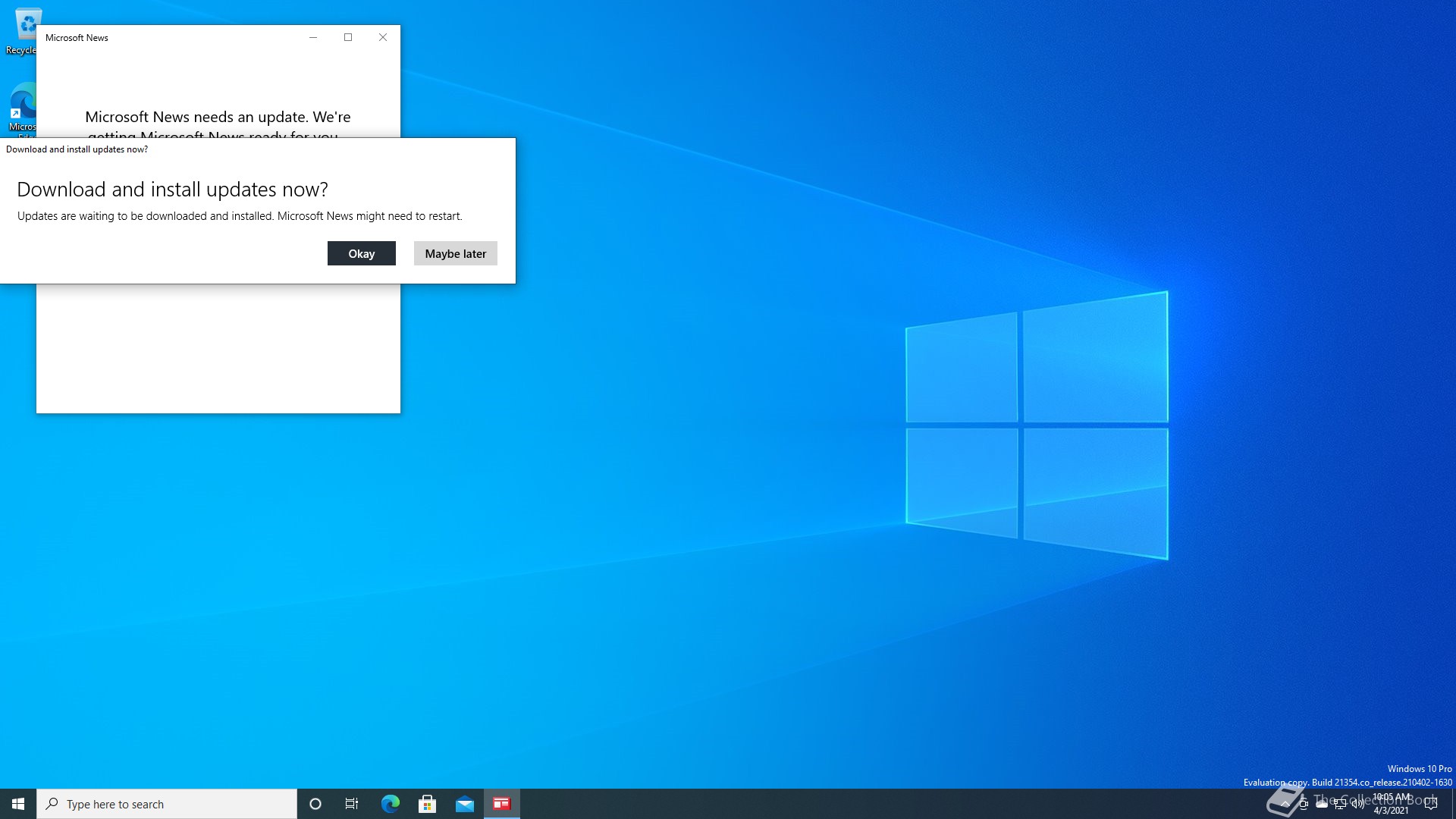Viewport: 1456px width, 819px height.
Task: Click the Show desktop strip
Action: [1453, 804]
